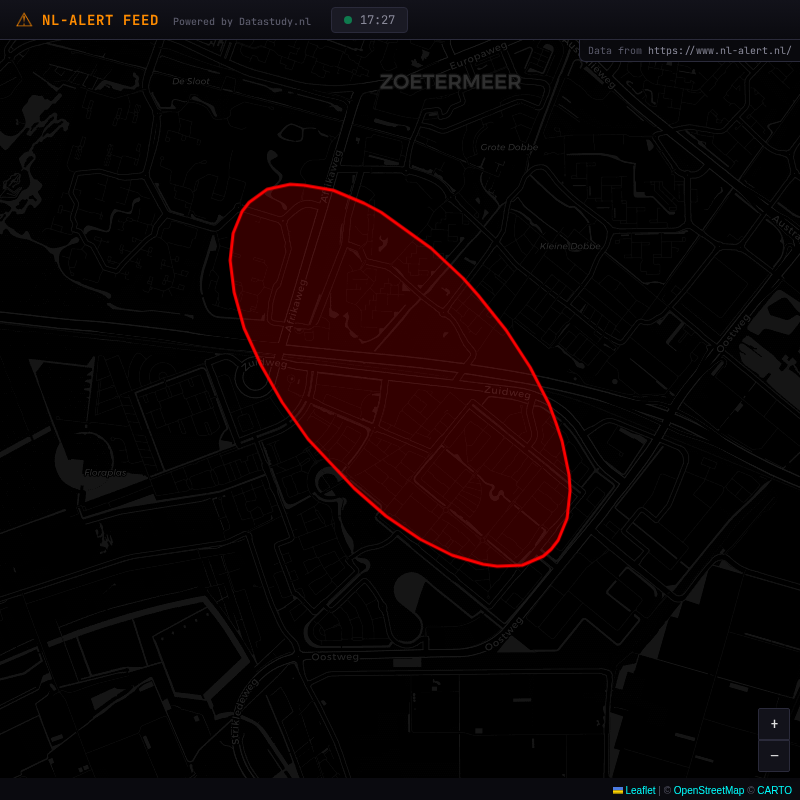The height and width of the screenshot is (800, 800).
Task: Click the Europaweg street label
Action: point(479,56)
